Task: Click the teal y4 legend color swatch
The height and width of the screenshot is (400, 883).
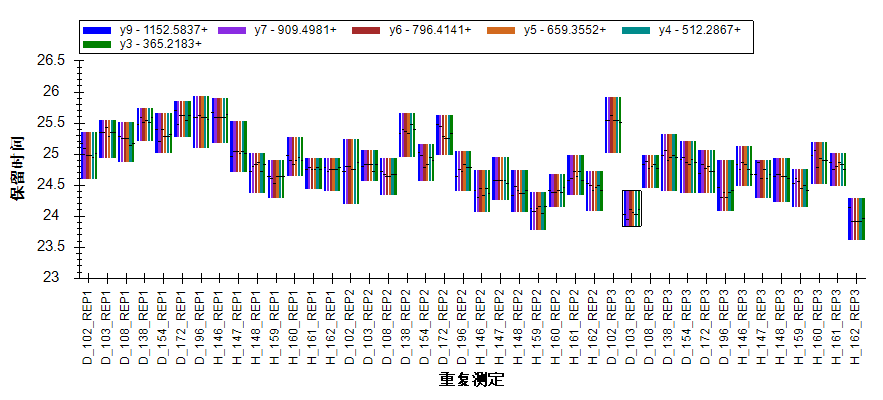Action: 636,31
